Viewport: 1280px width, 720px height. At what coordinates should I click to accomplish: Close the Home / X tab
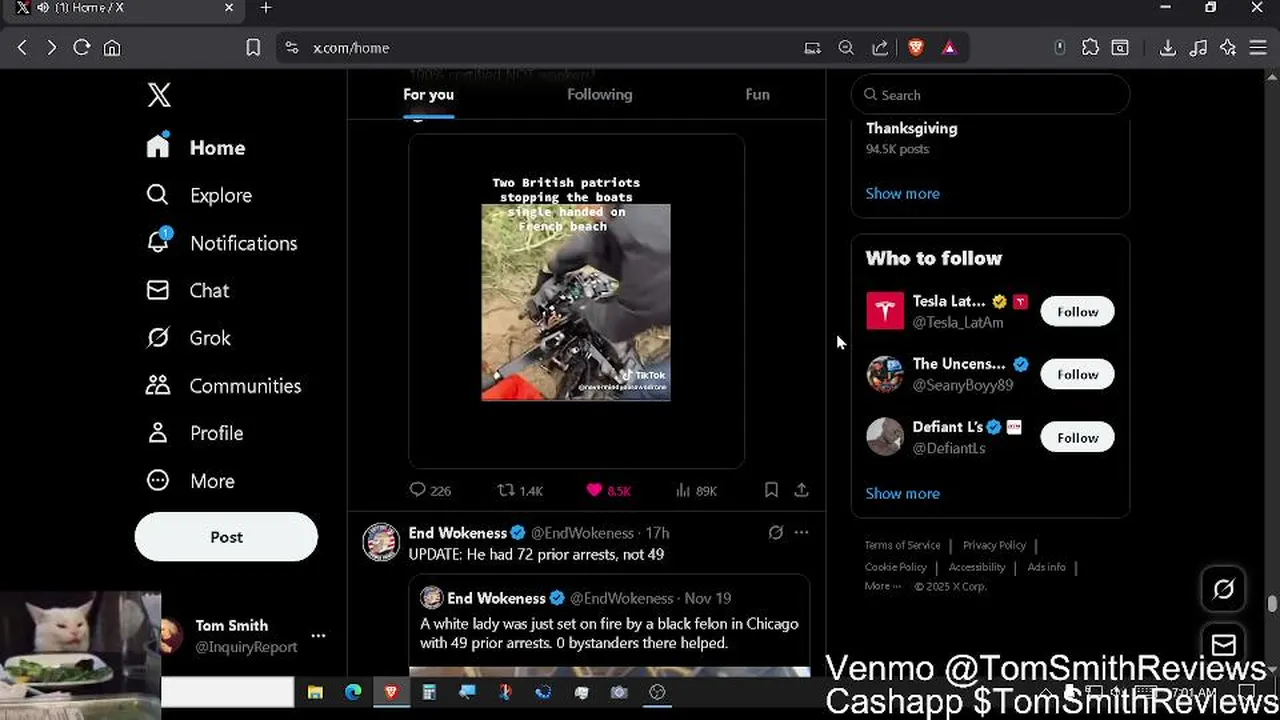click(x=229, y=8)
